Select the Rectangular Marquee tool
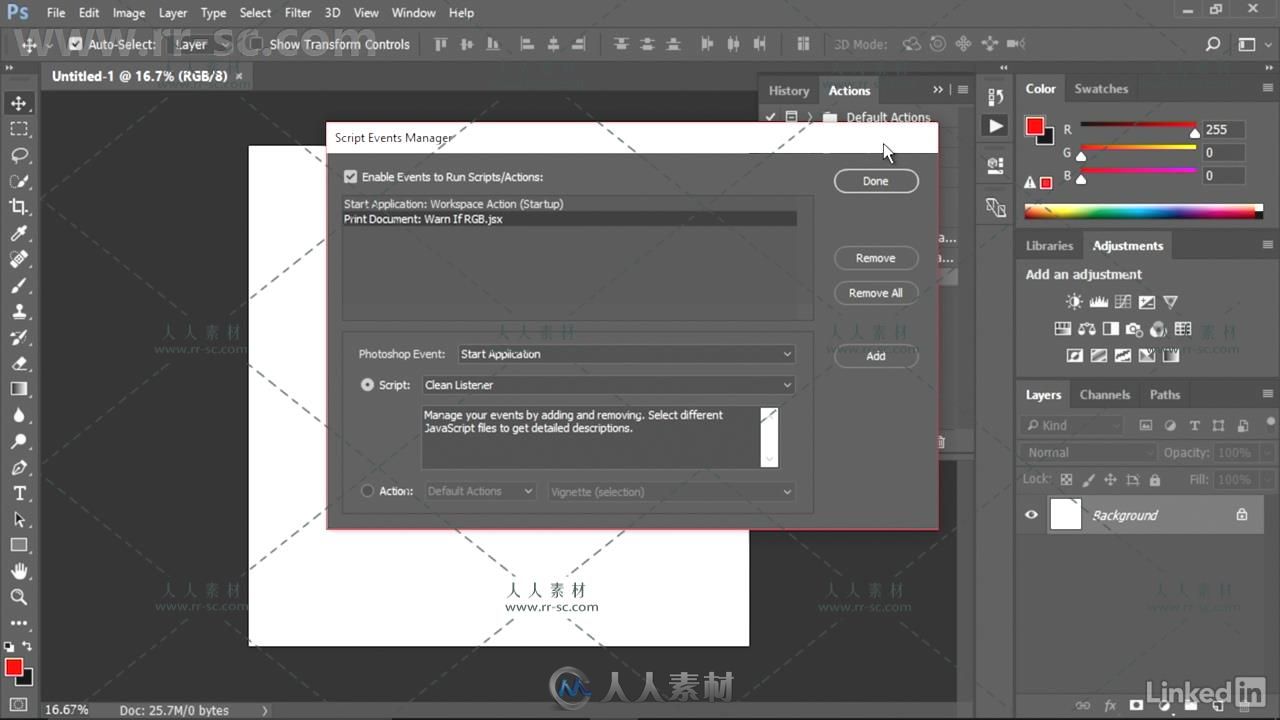The width and height of the screenshot is (1280, 720). pyautogui.click(x=19, y=129)
